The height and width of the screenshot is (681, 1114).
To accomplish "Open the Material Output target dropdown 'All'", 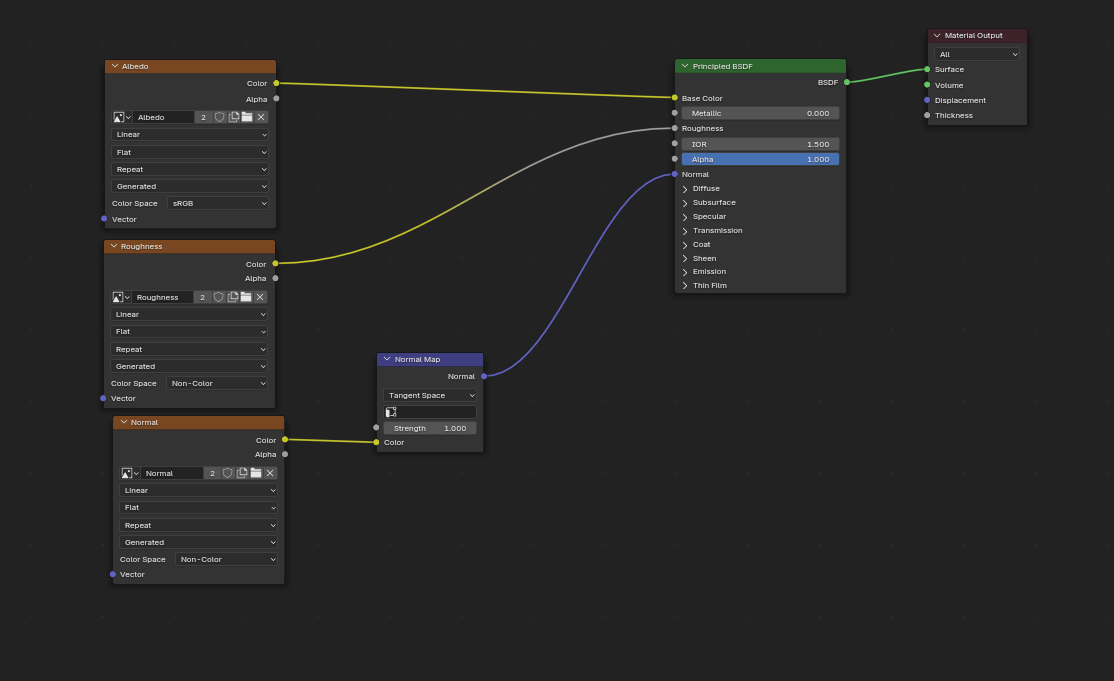I will coord(977,54).
